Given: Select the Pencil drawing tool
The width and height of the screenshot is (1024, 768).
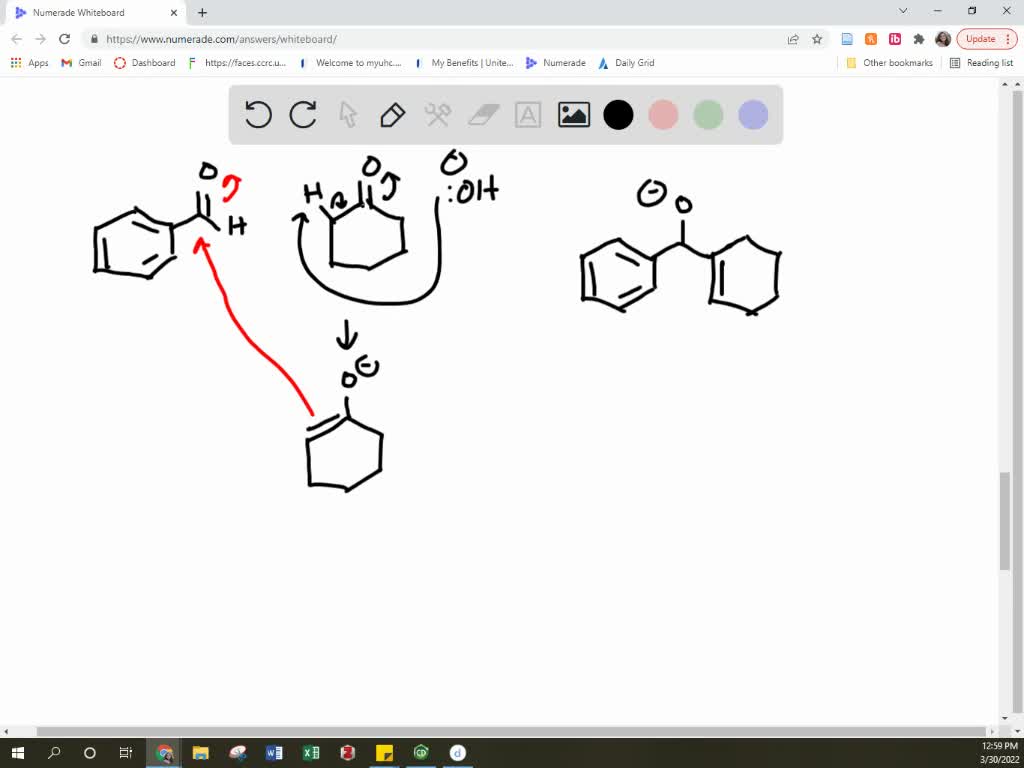Looking at the screenshot, I should click(391, 115).
